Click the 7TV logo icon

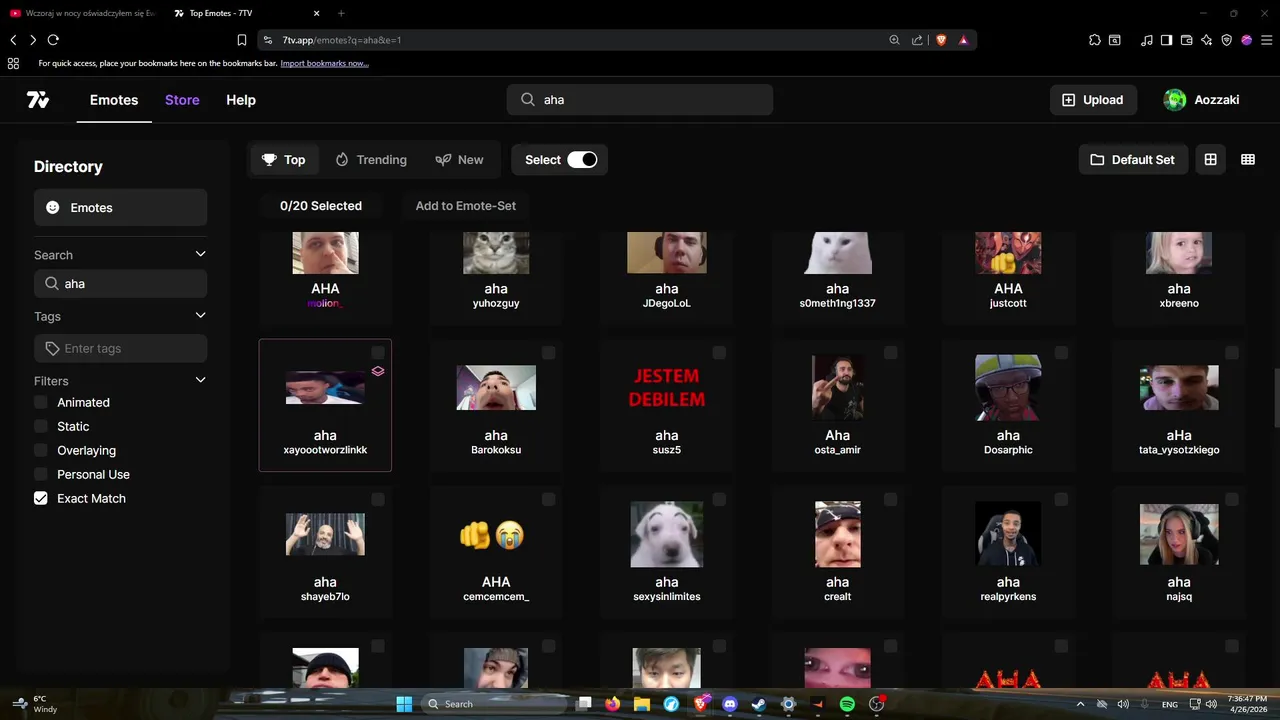click(38, 100)
